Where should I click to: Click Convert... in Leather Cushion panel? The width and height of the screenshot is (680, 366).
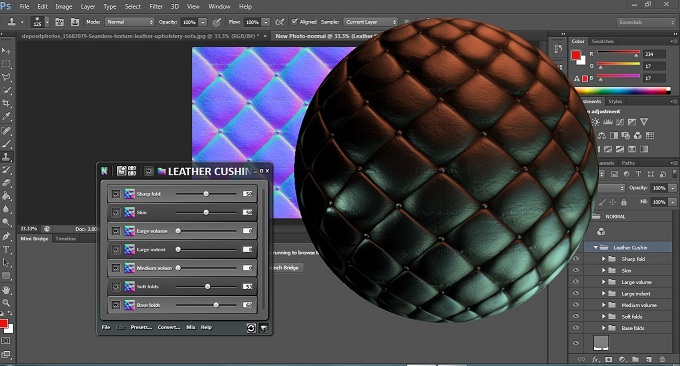pyautogui.click(x=169, y=327)
